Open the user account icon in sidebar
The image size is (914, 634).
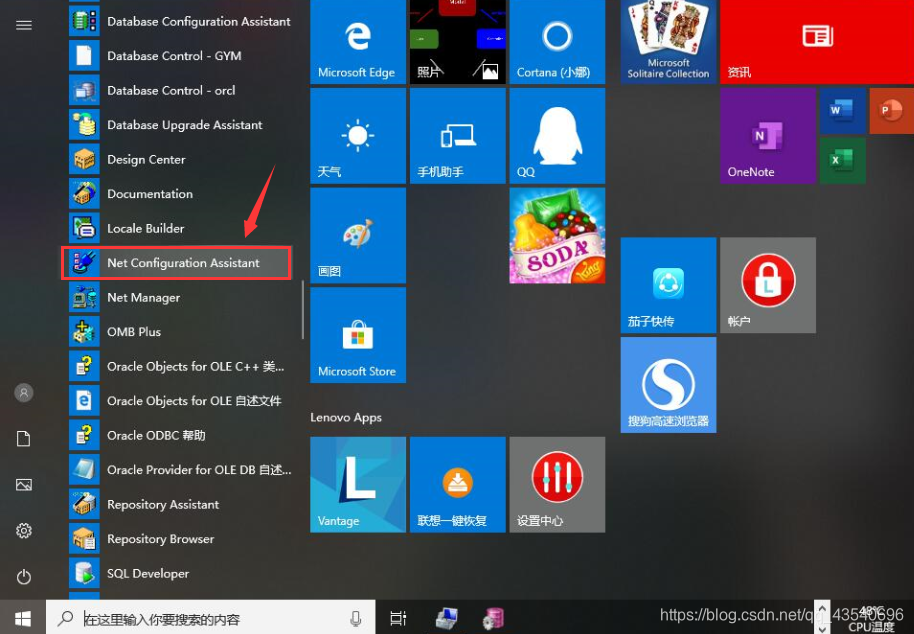click(x=24, y=393)
